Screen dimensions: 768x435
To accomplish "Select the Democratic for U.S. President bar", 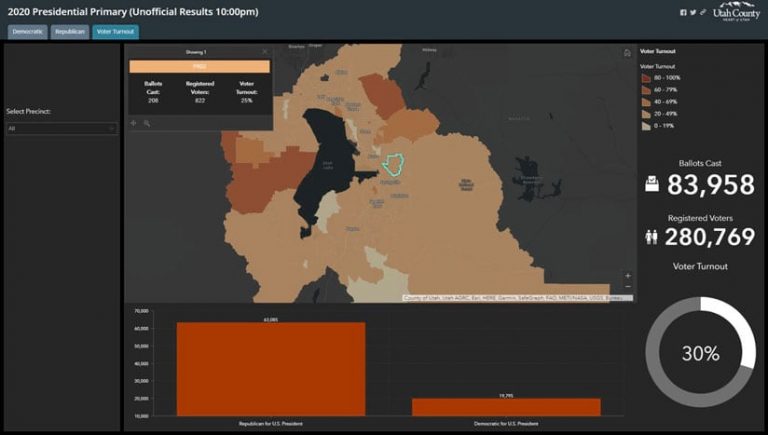I will coord(506,407).
